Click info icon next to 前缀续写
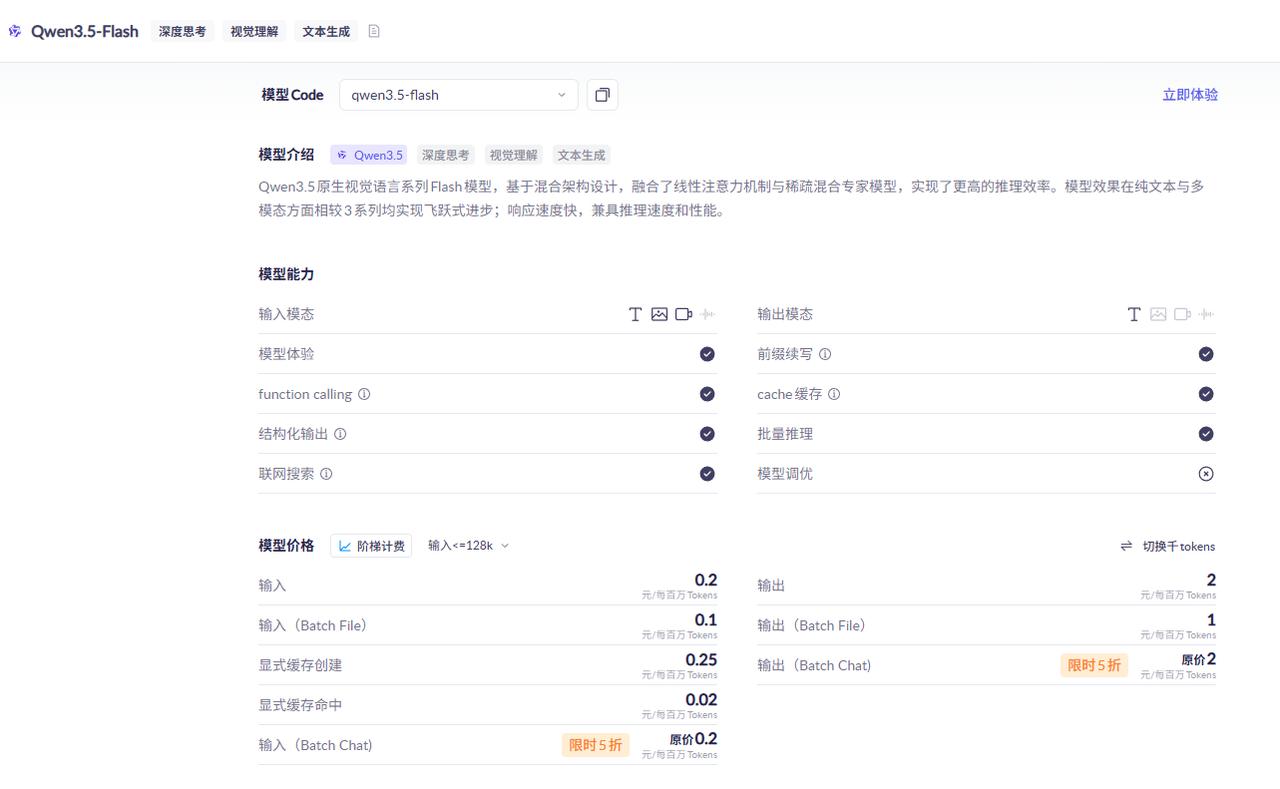1280x789 pixels. point(825,354)
